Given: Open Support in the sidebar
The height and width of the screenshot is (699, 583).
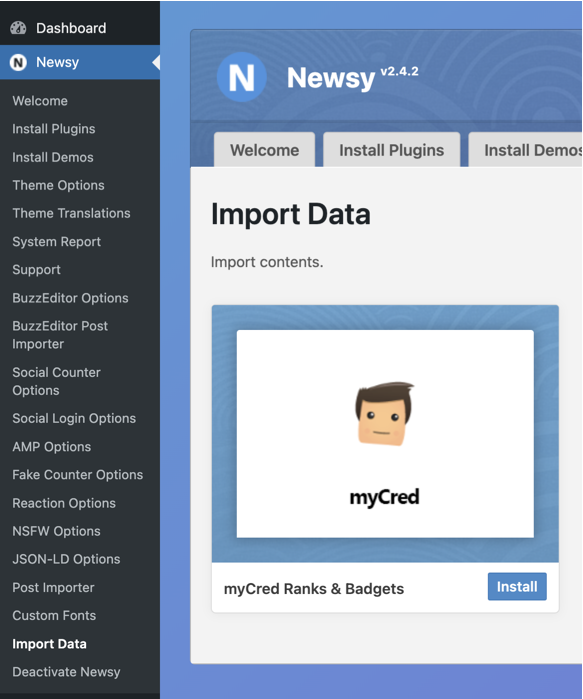Looking at the screenshot, I should 37,270.
